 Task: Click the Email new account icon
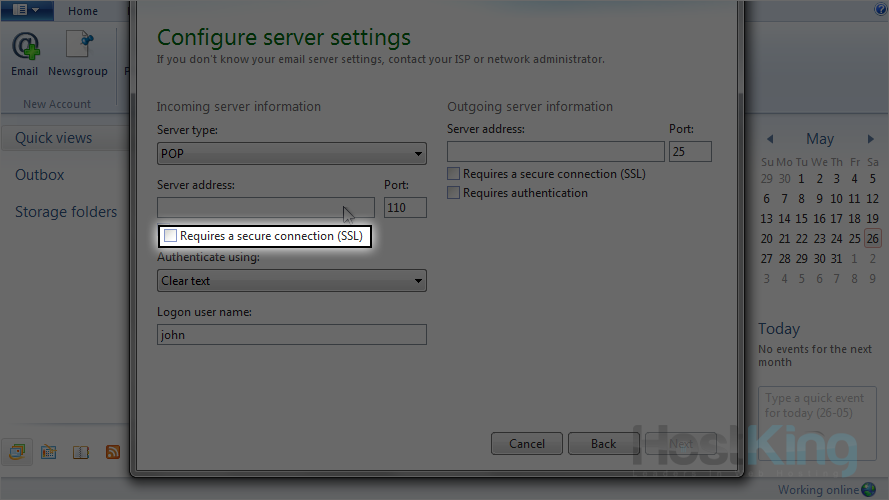[x=25, y=52]
